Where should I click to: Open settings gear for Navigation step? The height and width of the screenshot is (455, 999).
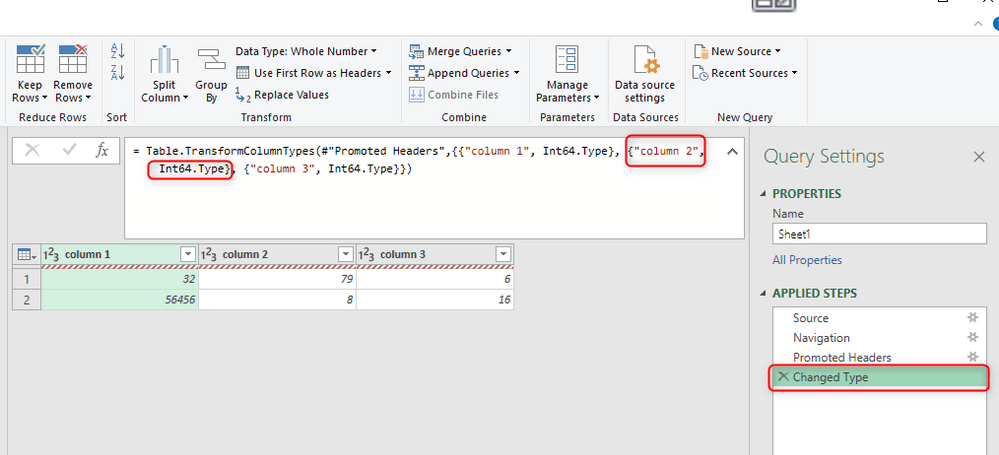(x=972, y=338)
